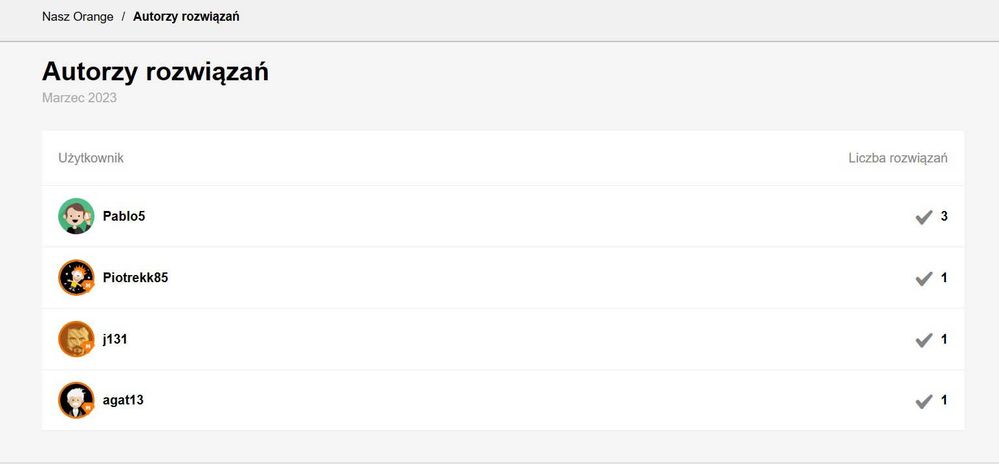Viewport: 999px width, 464px height.
Task: Click the Autorzy rozwiązań breadcrumb item
Action: tap(186, 17)
